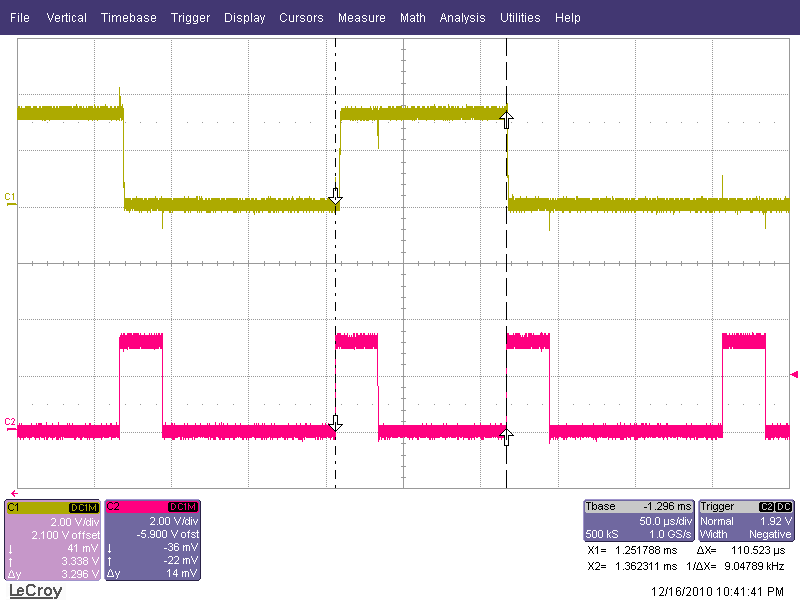Viewport: 800px width, 600px height.
Task: Click the C1 2.100 V offset value
Action: (x=65, y=535)
